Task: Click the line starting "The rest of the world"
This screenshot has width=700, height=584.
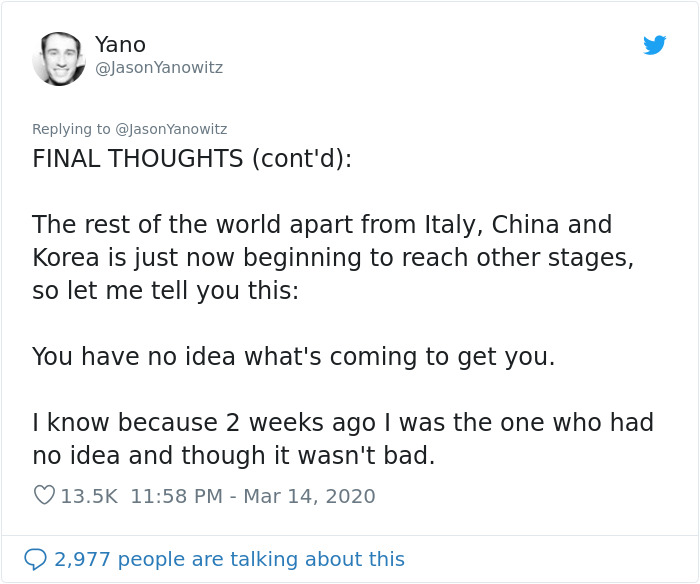Action: click(322, 225)
